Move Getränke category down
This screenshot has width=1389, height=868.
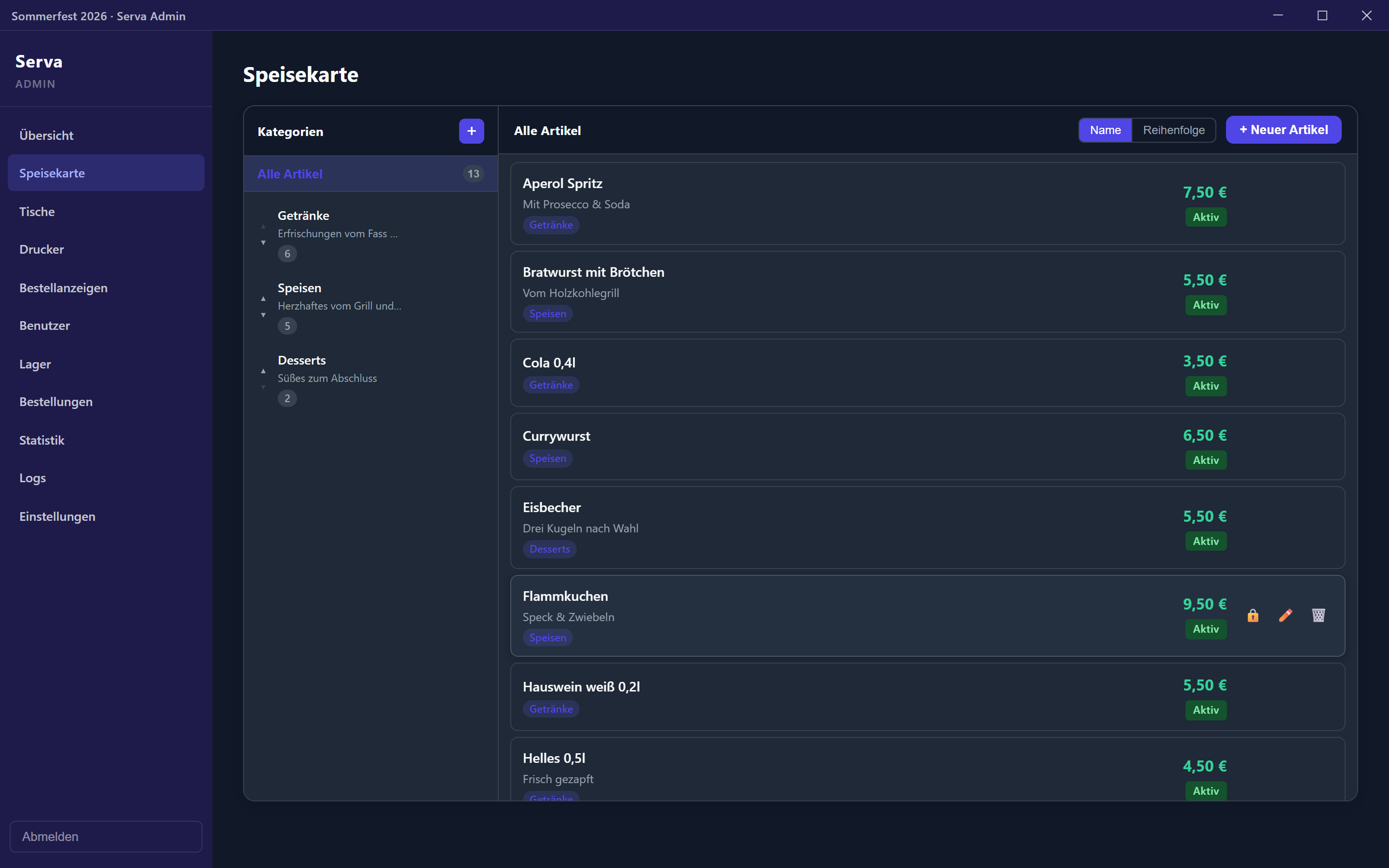point(263,242)
